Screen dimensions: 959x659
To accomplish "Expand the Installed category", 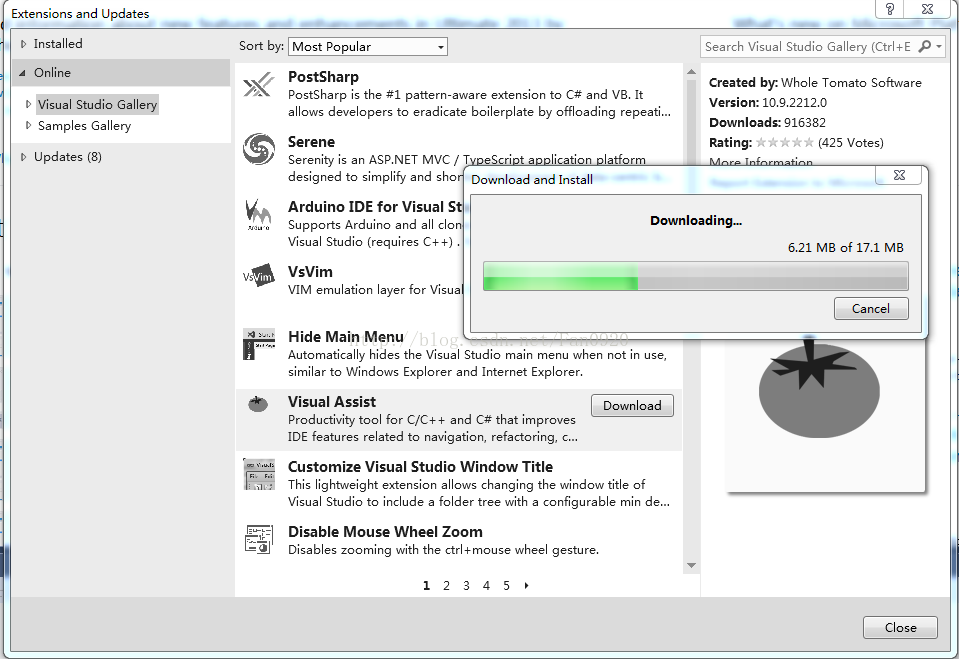I will pyautogui.click(x=23, y=44).
